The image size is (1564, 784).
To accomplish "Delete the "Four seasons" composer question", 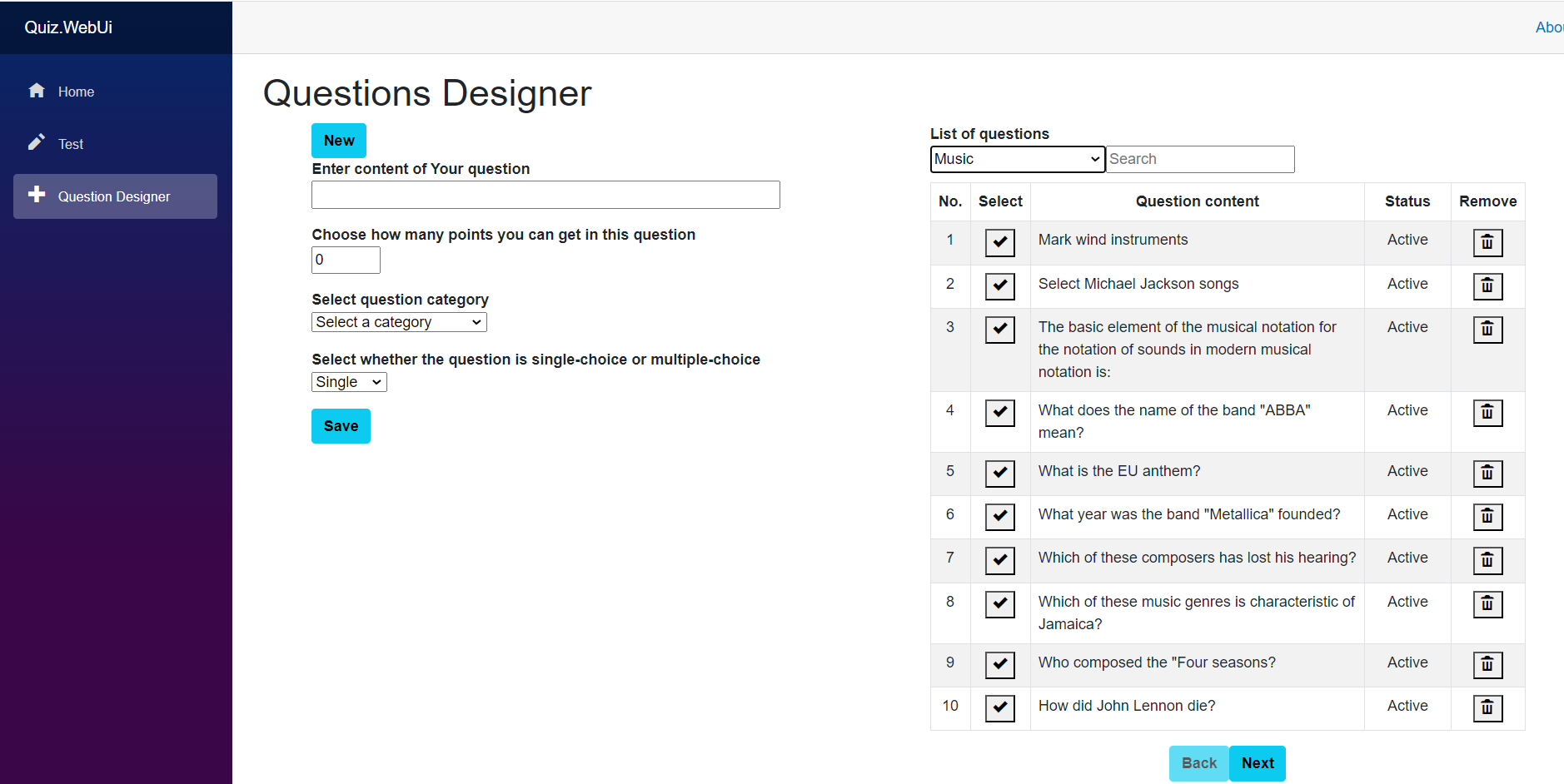I will tap(1487, 665).
